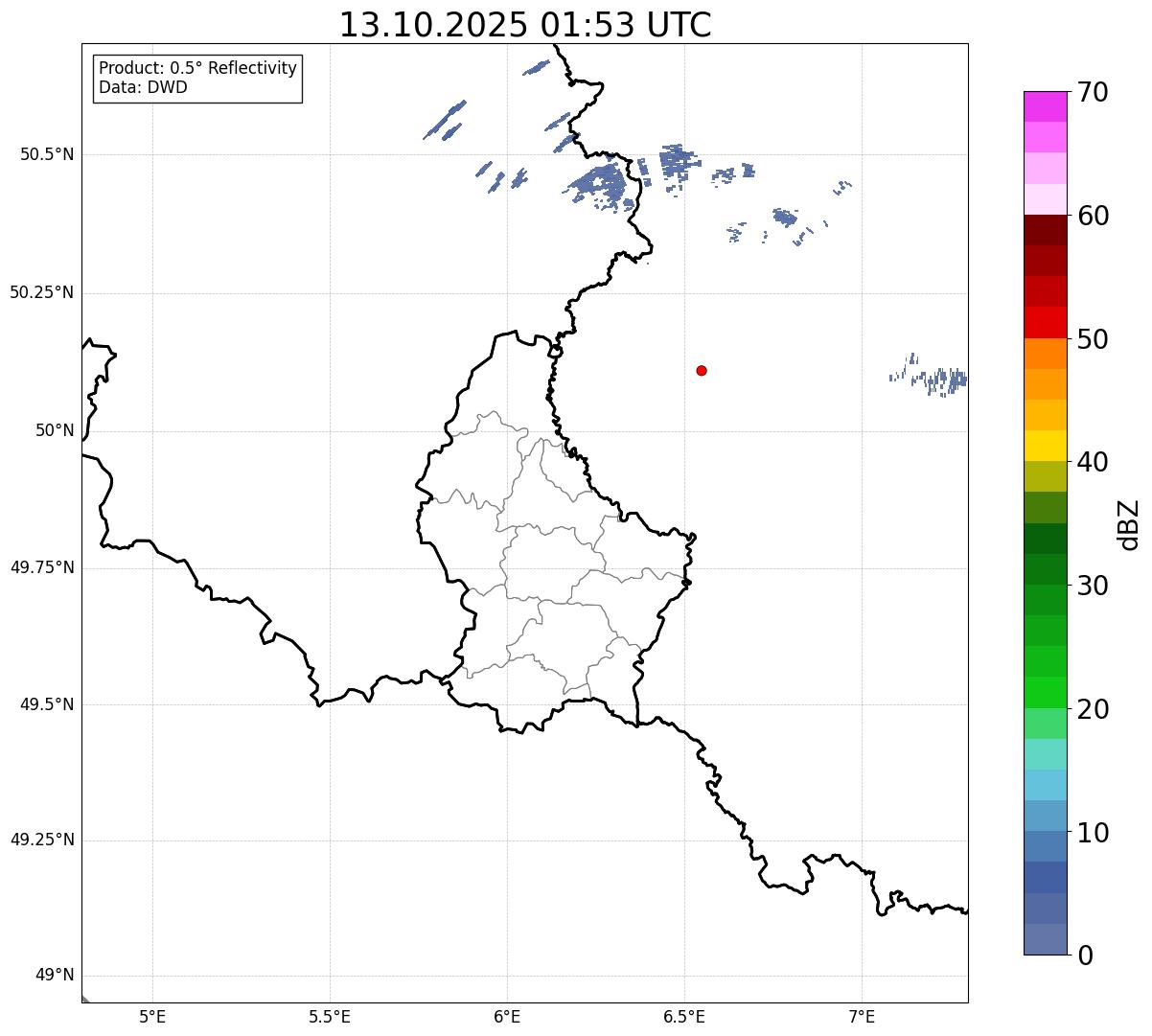Viewport: 1152px width, 1036px height.
Task: Click the latitude label '49.75°N'
Action: click(x=41, y=567)
